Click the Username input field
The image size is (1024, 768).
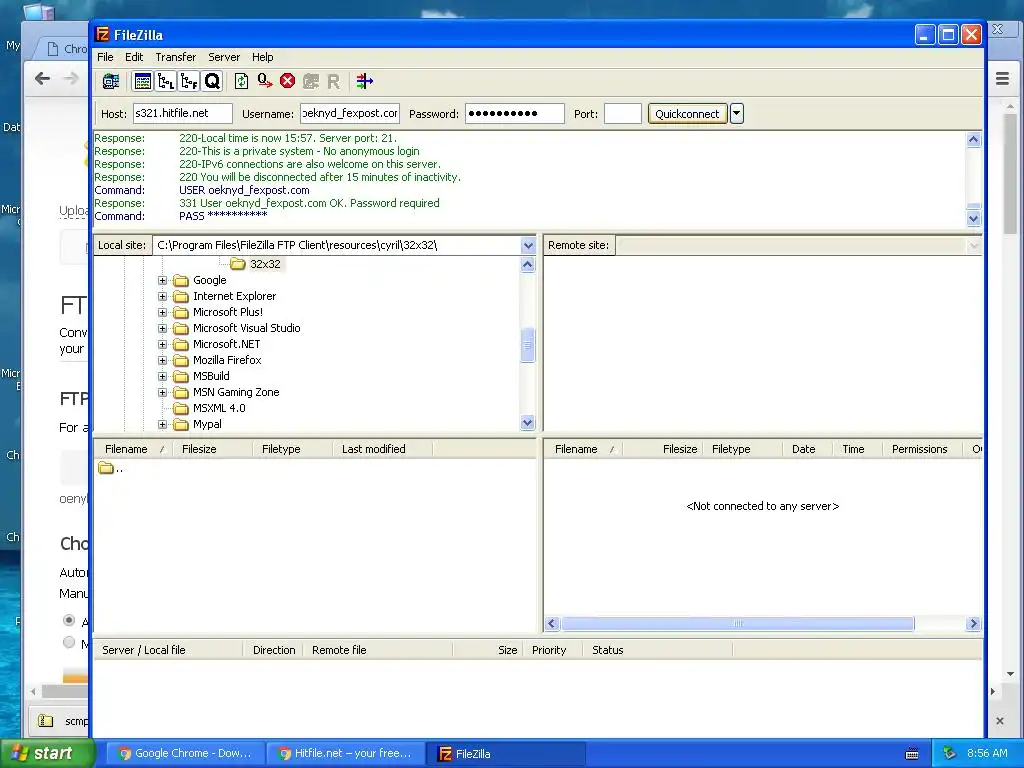(350, 113)
